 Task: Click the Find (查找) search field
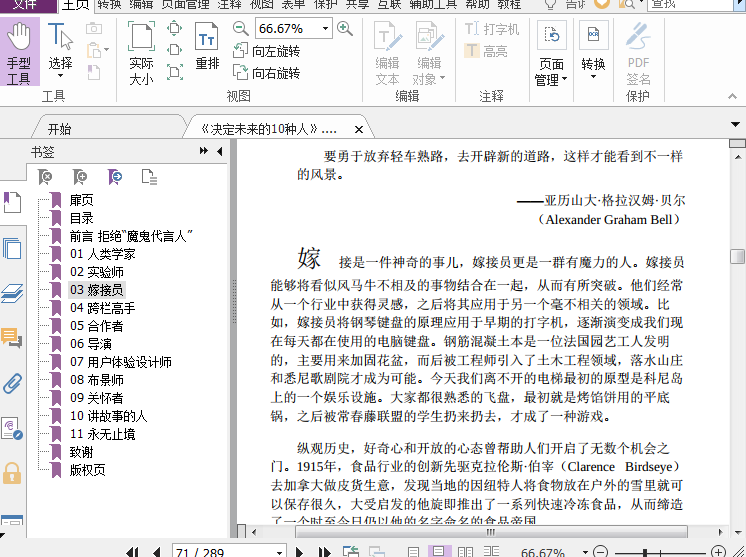[690, 5]
